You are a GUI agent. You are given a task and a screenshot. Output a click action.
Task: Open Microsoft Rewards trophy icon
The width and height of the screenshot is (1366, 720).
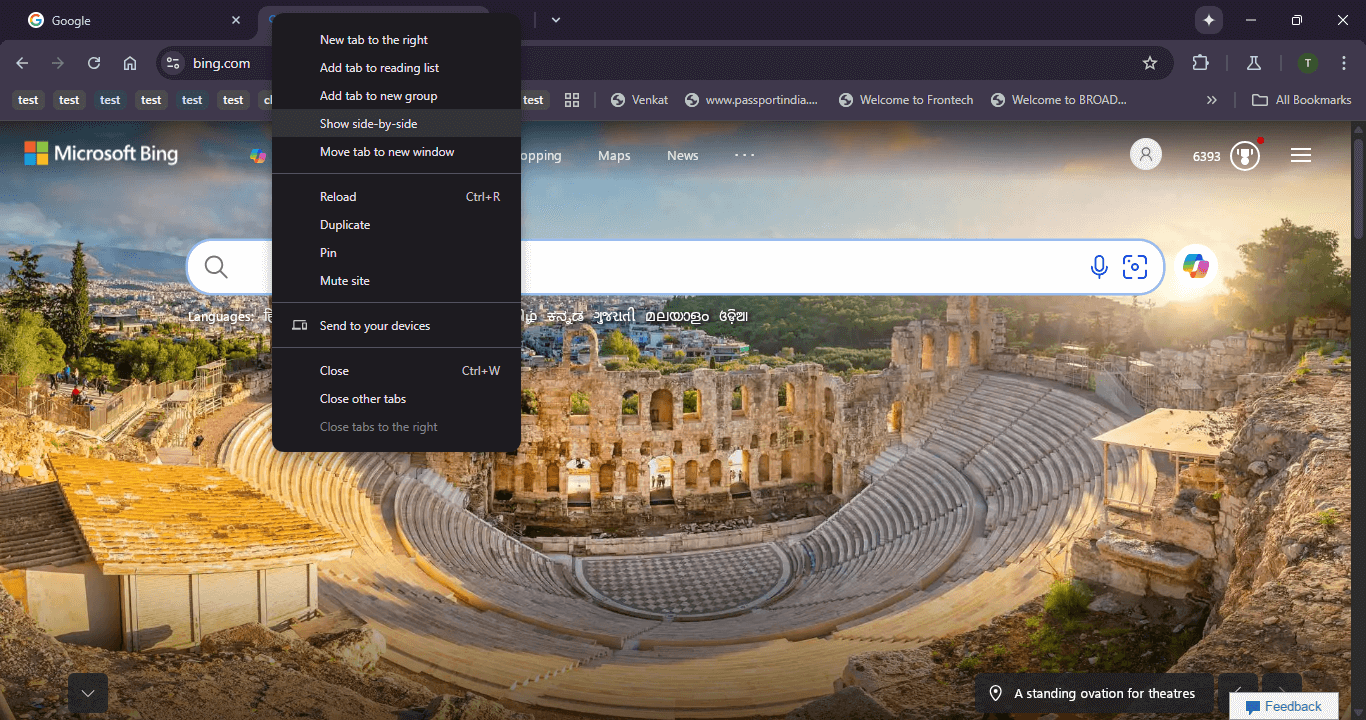coord(1244,155)
